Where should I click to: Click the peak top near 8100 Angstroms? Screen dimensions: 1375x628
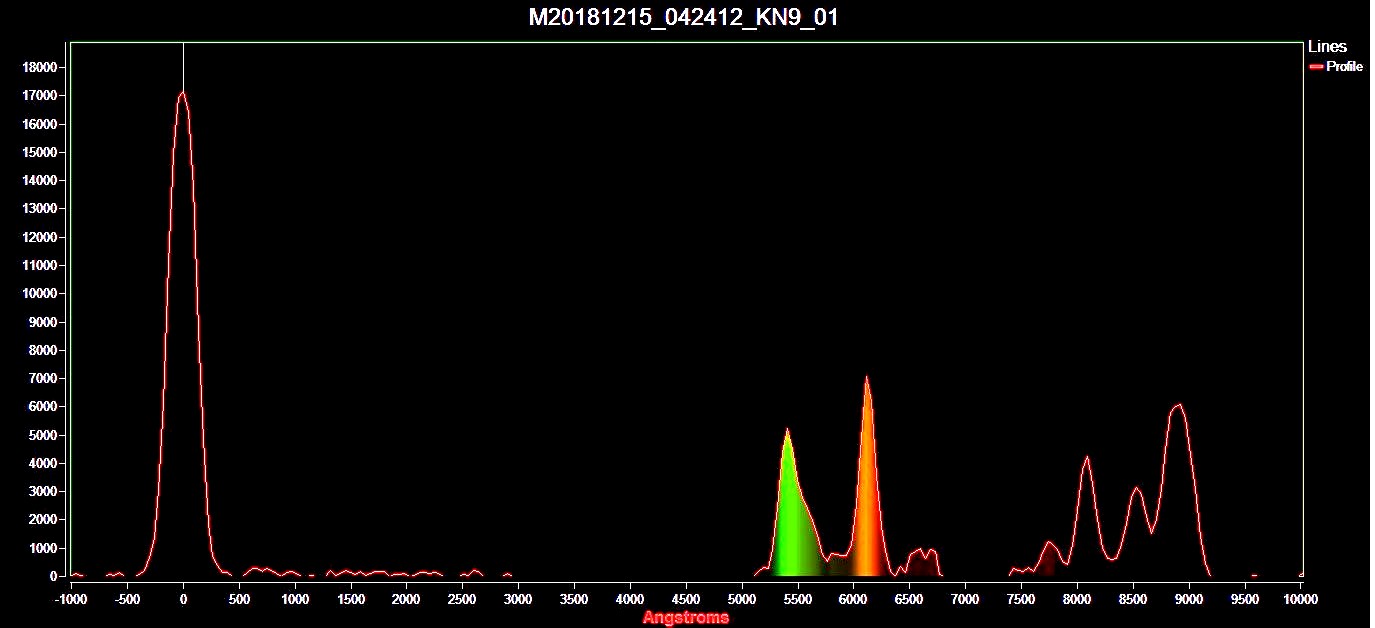1087,458
